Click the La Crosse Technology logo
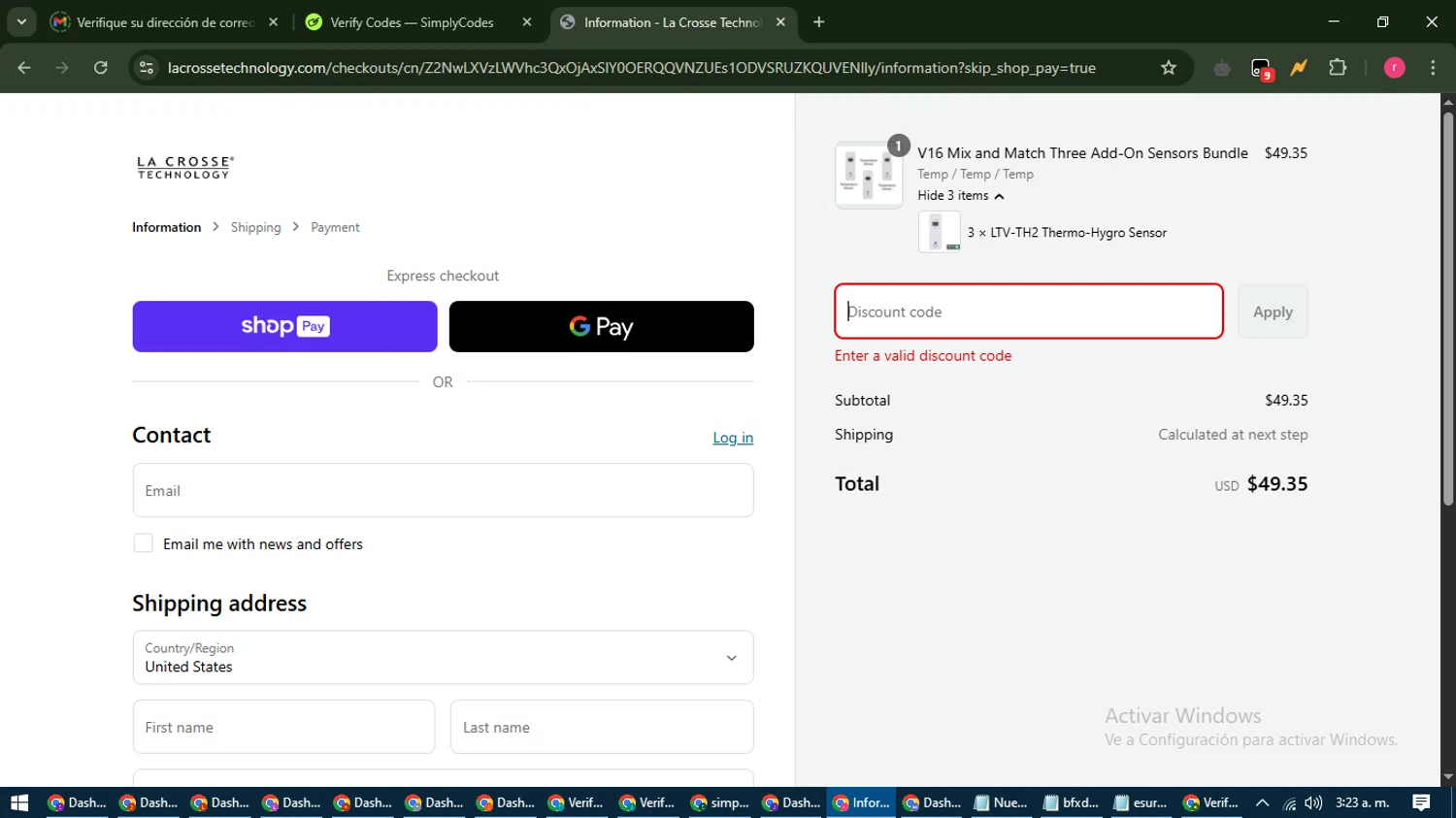 [184, 168]
